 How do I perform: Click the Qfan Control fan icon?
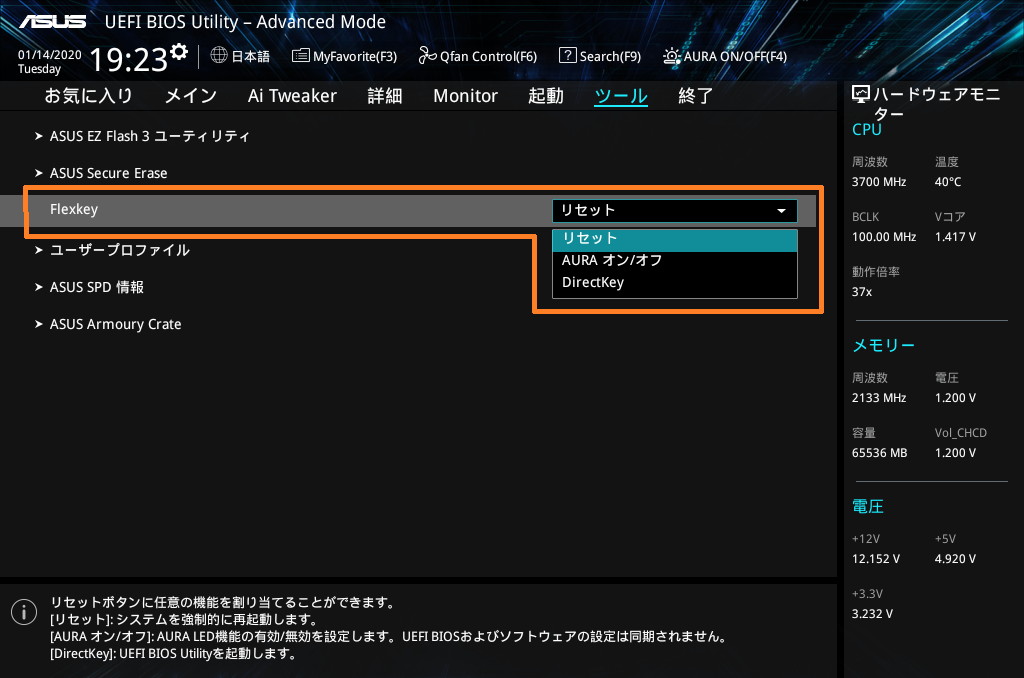point(427,56)
